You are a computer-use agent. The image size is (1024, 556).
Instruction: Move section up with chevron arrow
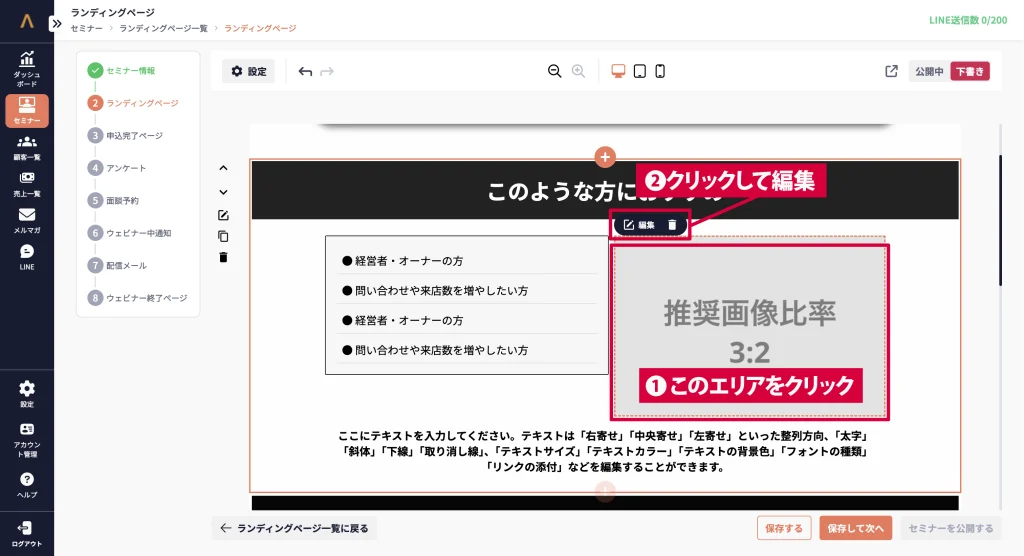(x=223, y=168)
